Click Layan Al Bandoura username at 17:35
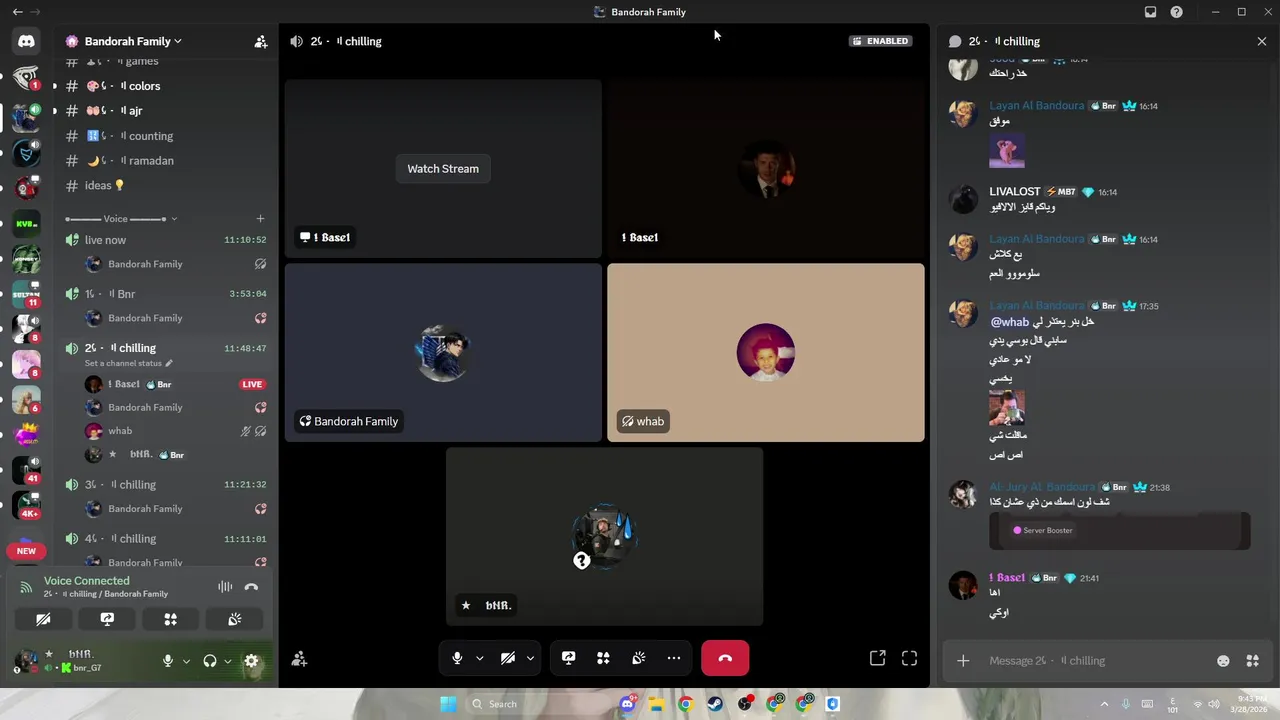This screenshot has height=720, width=1280. pos(1037,306)
